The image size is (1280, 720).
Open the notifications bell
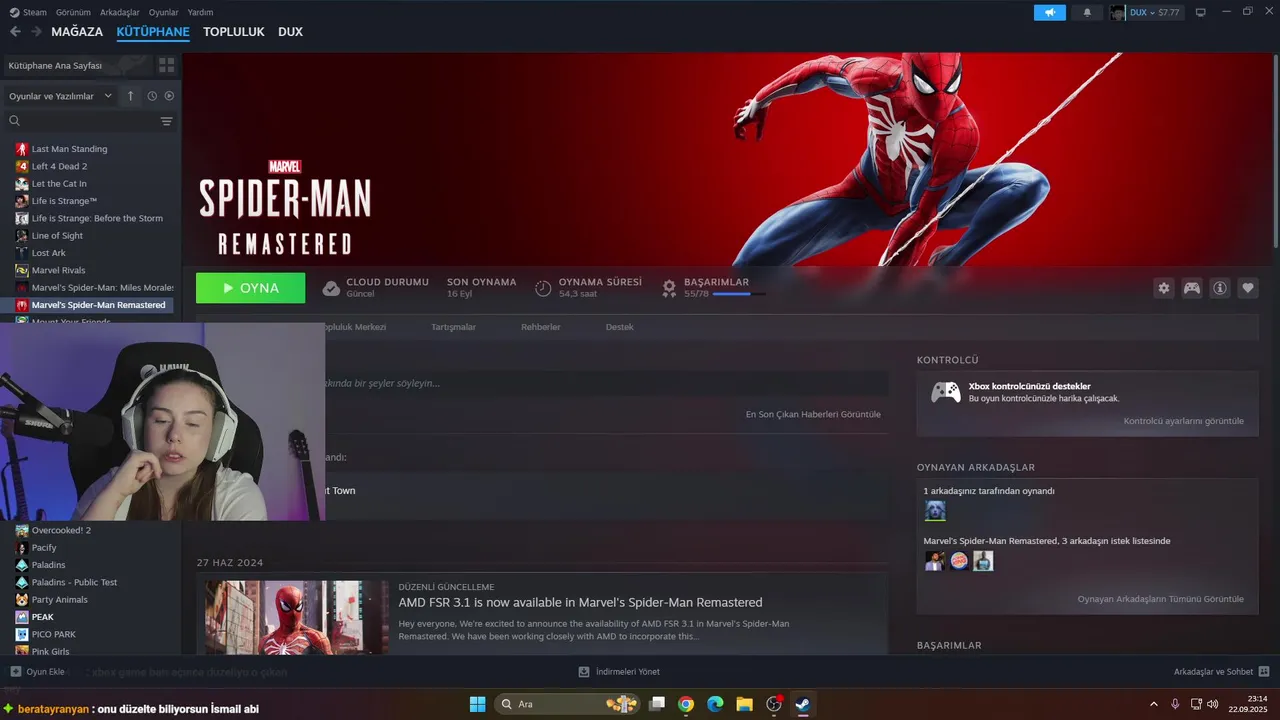point(1087,12)
